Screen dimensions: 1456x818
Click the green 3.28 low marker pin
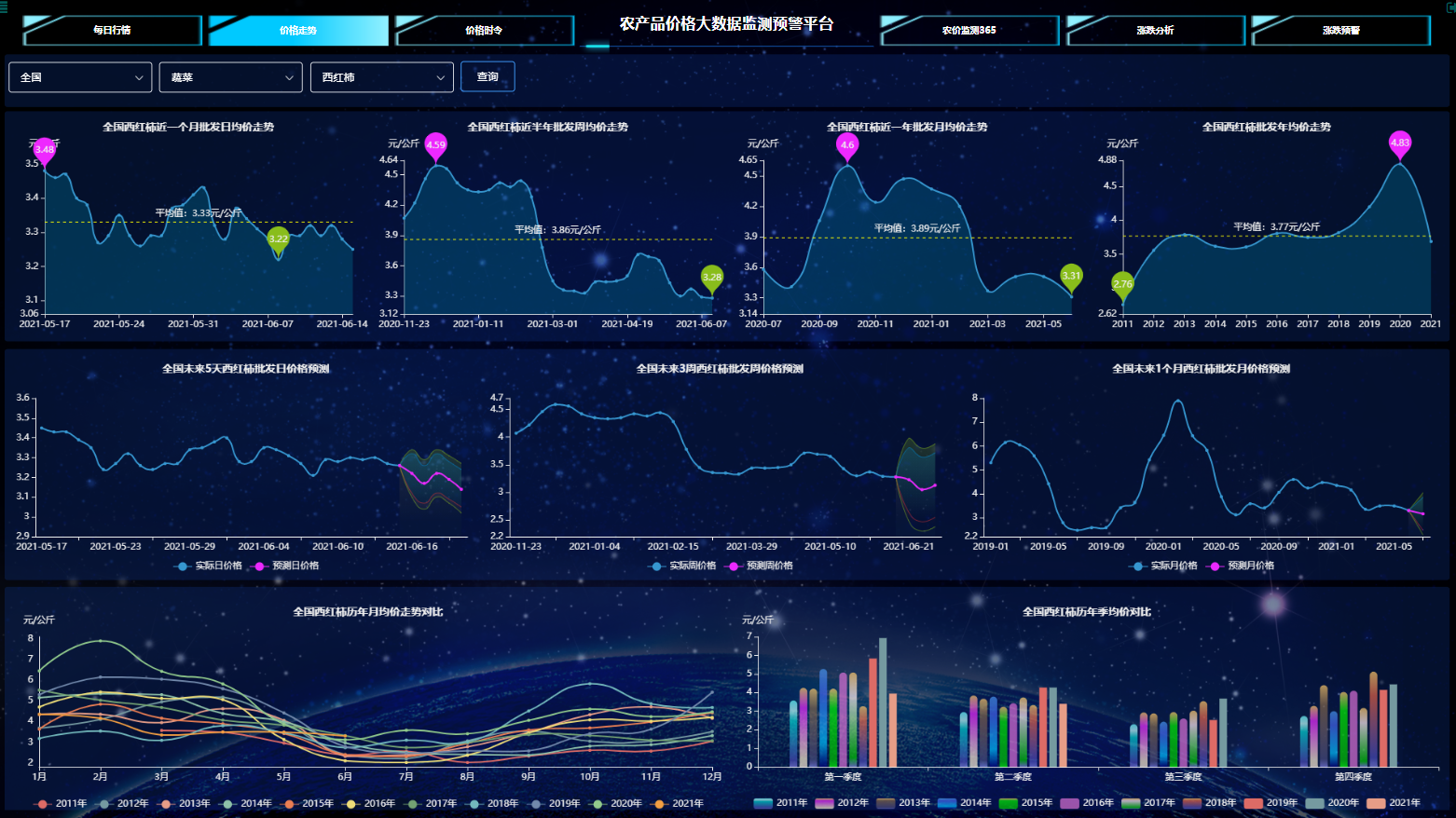point(711,277)
